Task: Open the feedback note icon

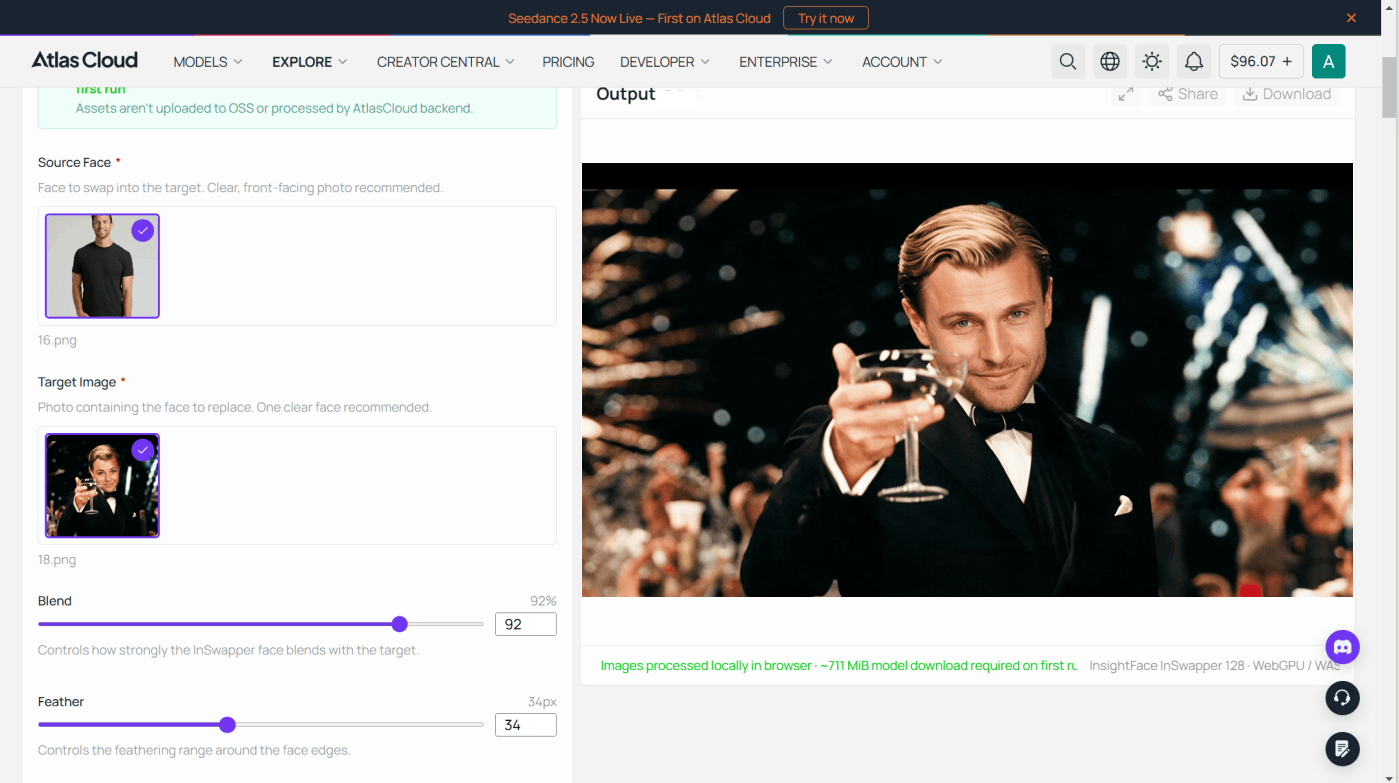Action: pos(1343,748)
